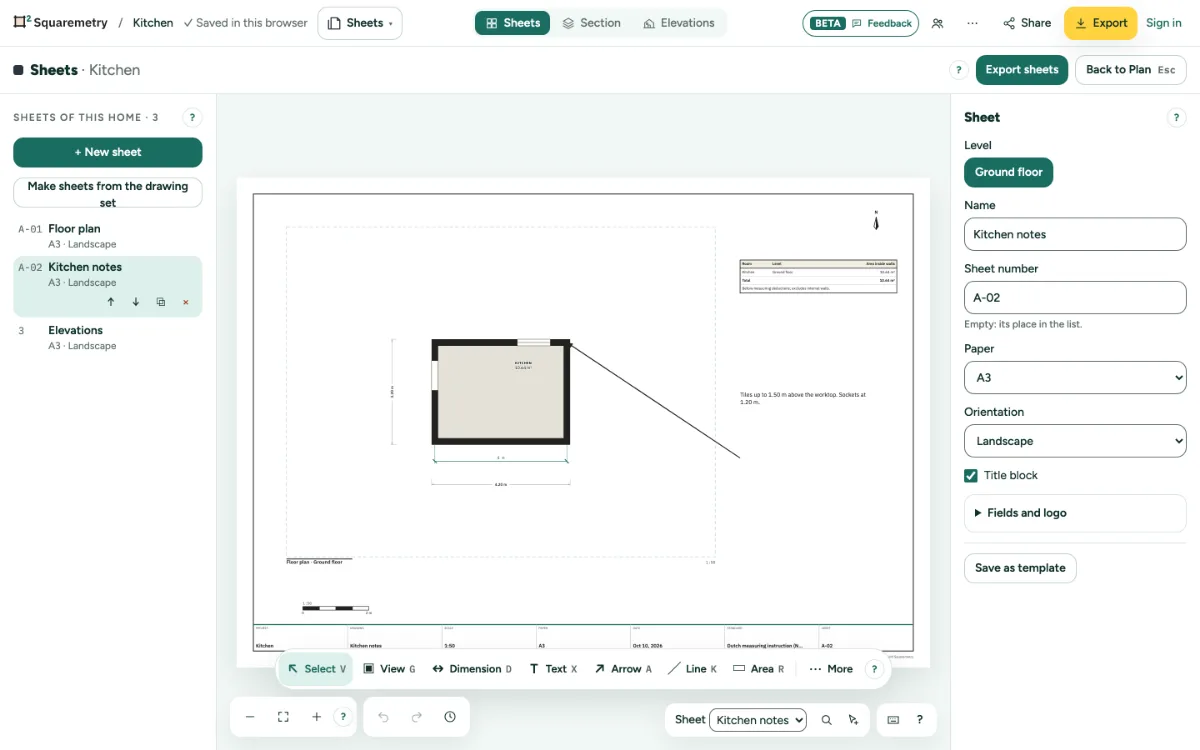Open the version history clock
Viewport: 1200px width, 750px height.
(450, 717)
